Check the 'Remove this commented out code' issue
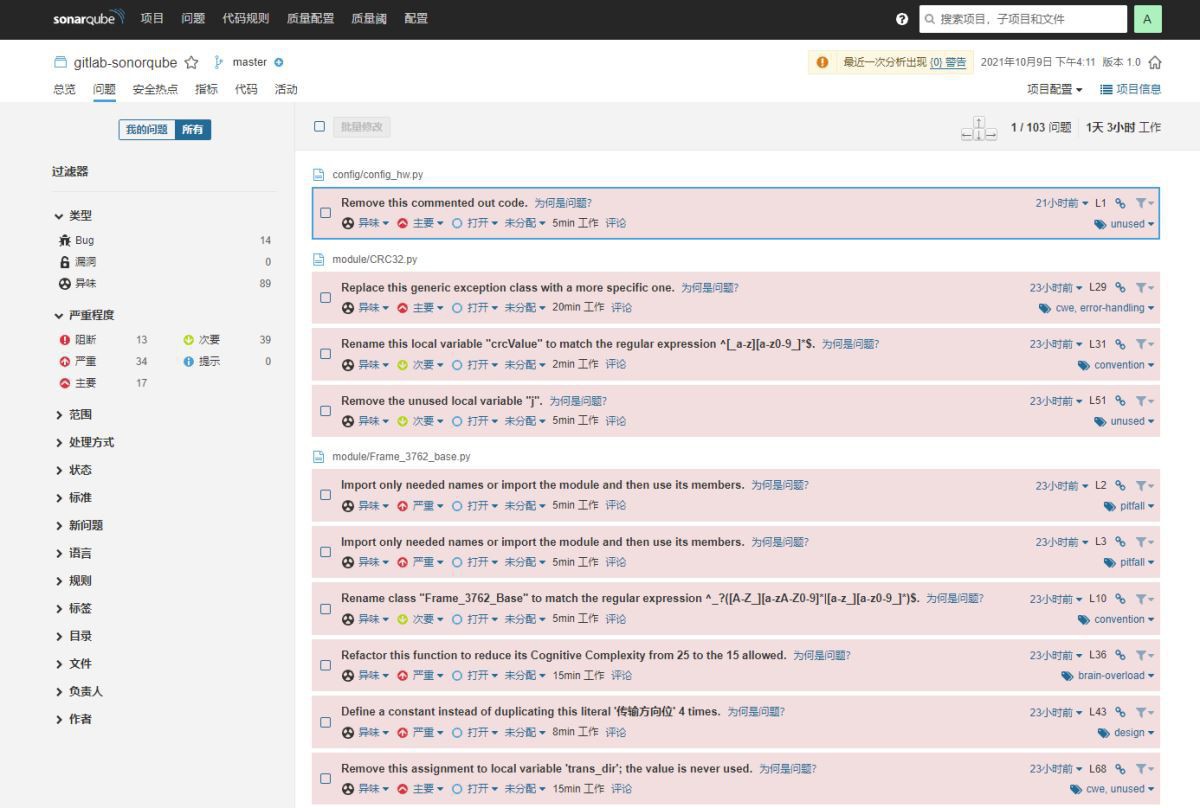Screen dimensions: 1200x808 point(325,213)
